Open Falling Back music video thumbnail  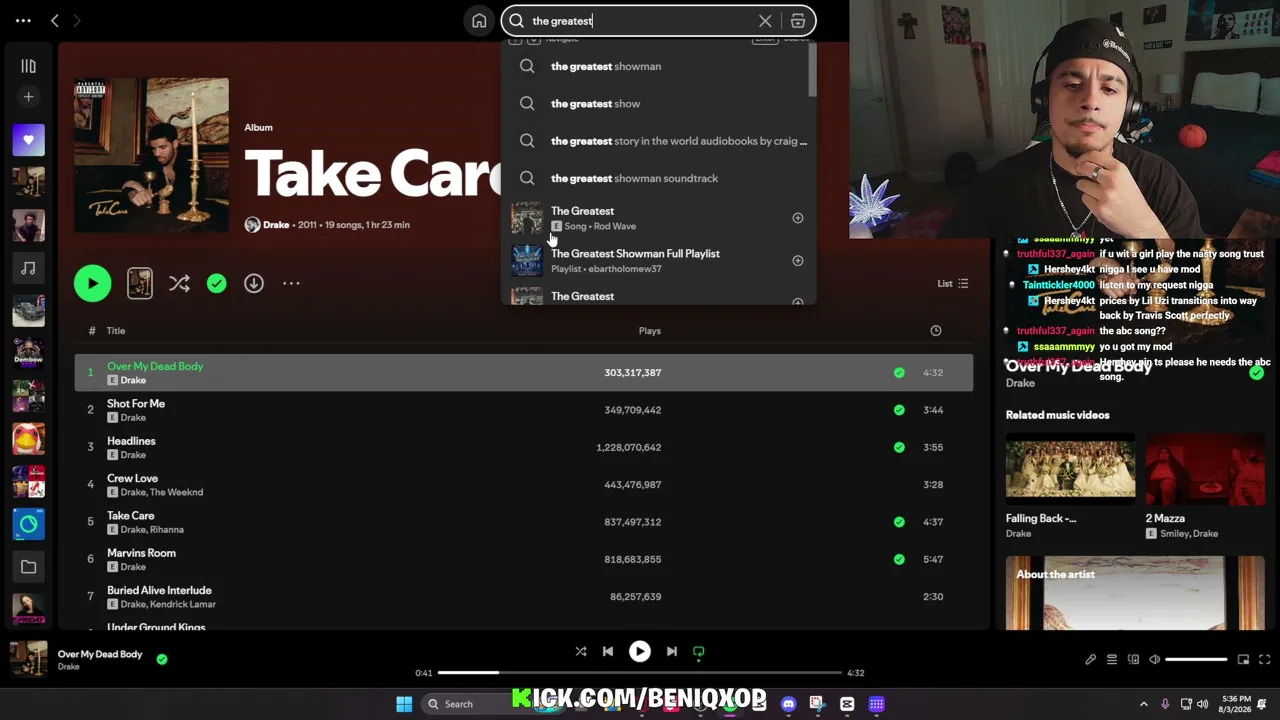coord(1070,468)
